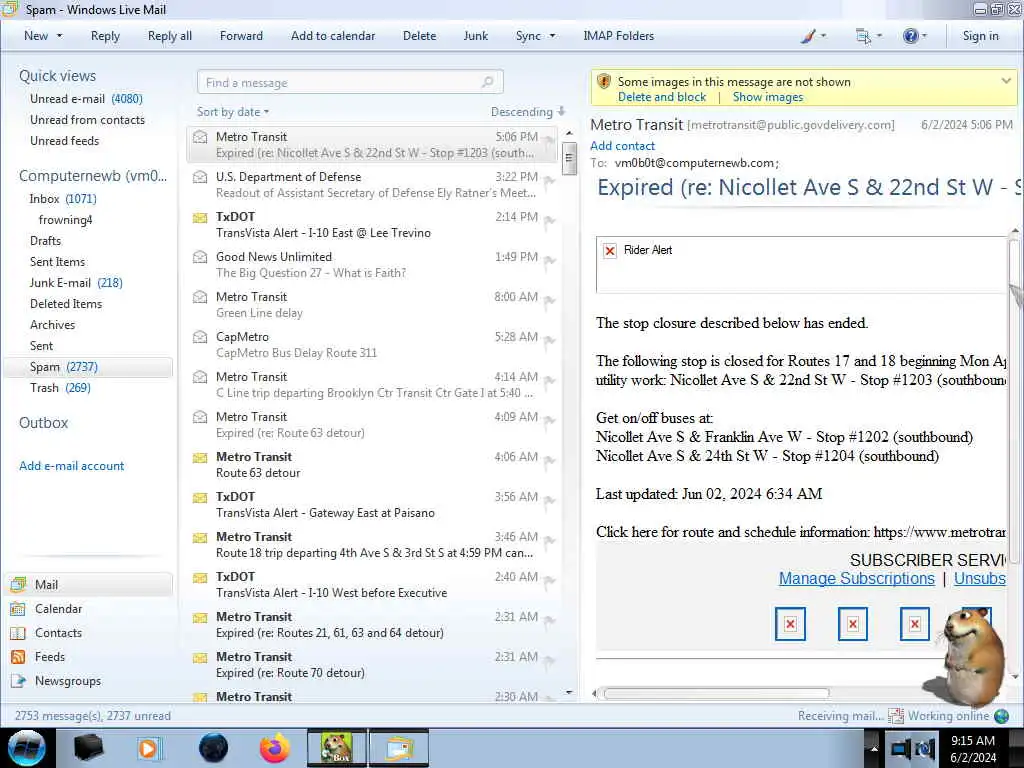Open the Trash folder

(60, 388)
